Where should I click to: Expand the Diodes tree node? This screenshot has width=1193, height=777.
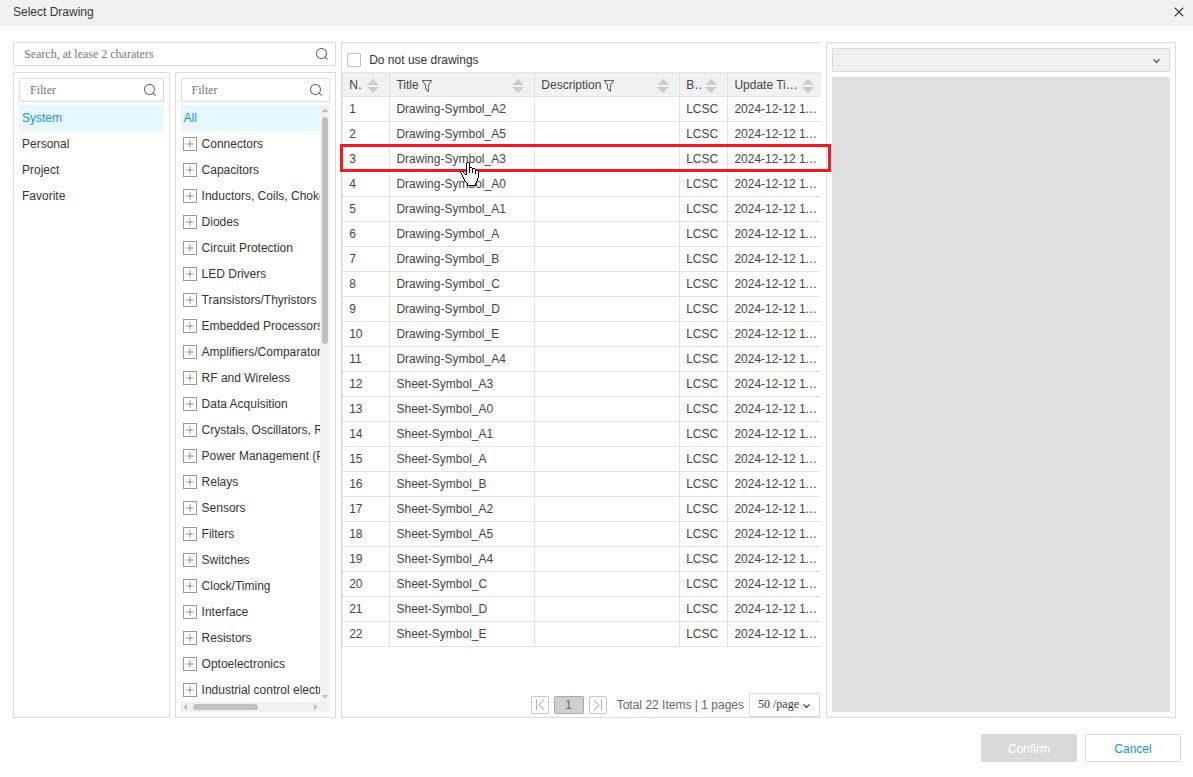point(190,222)
